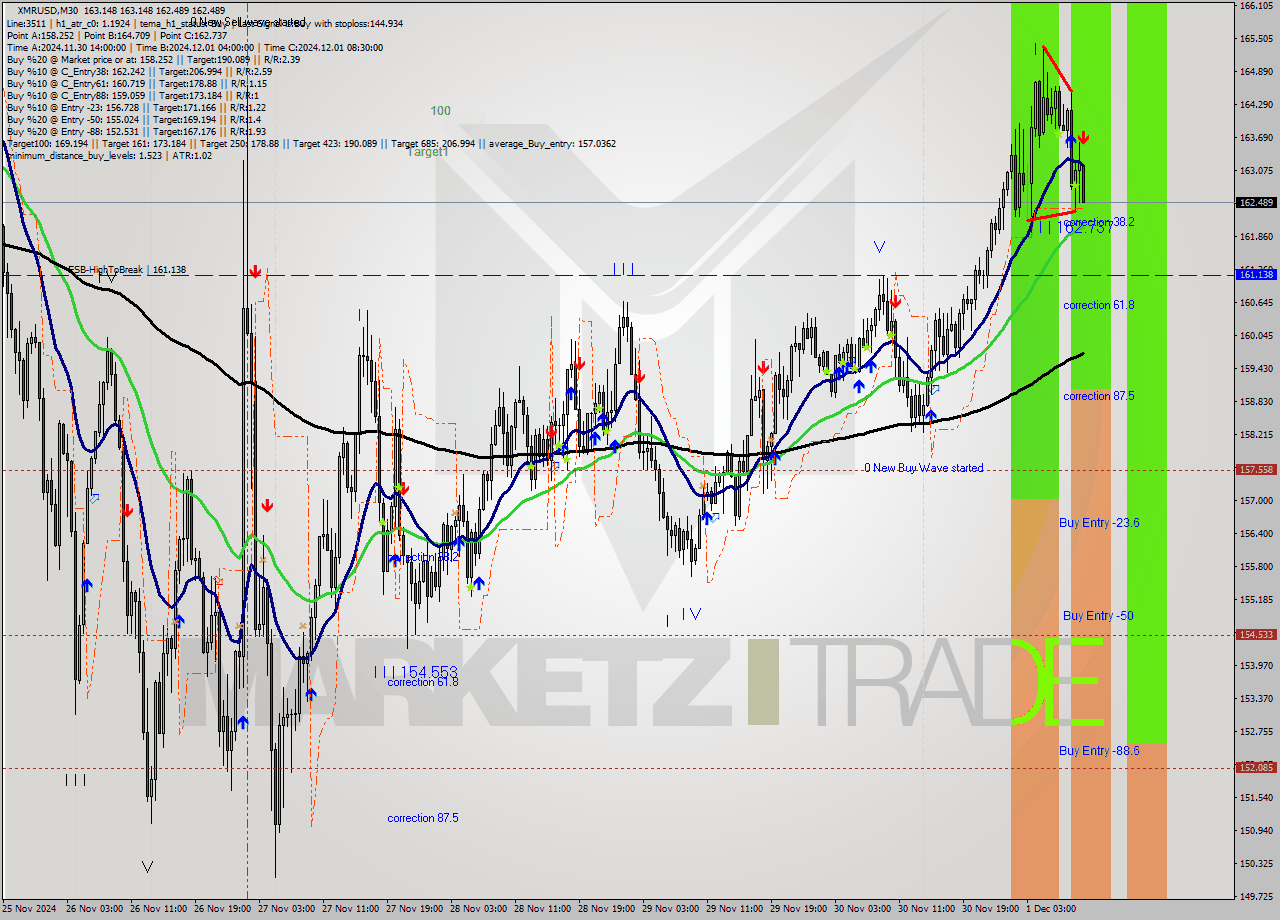The image size is (1280, 920).
Task: Click the 165.505 price axis value
Action: pos(1256,39)
